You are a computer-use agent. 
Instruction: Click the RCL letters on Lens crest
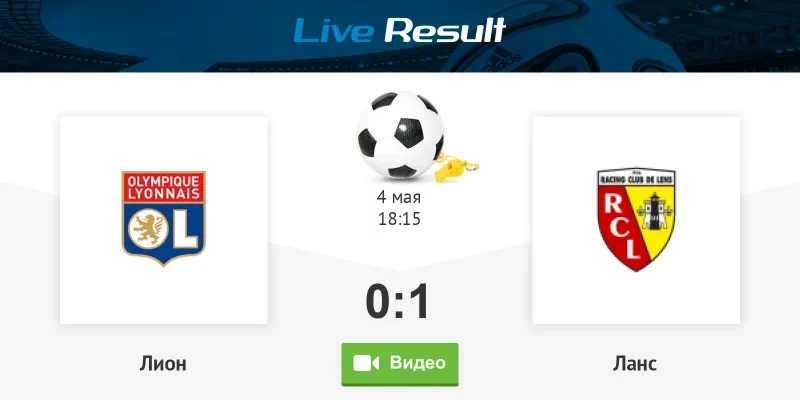click(623, 226)
